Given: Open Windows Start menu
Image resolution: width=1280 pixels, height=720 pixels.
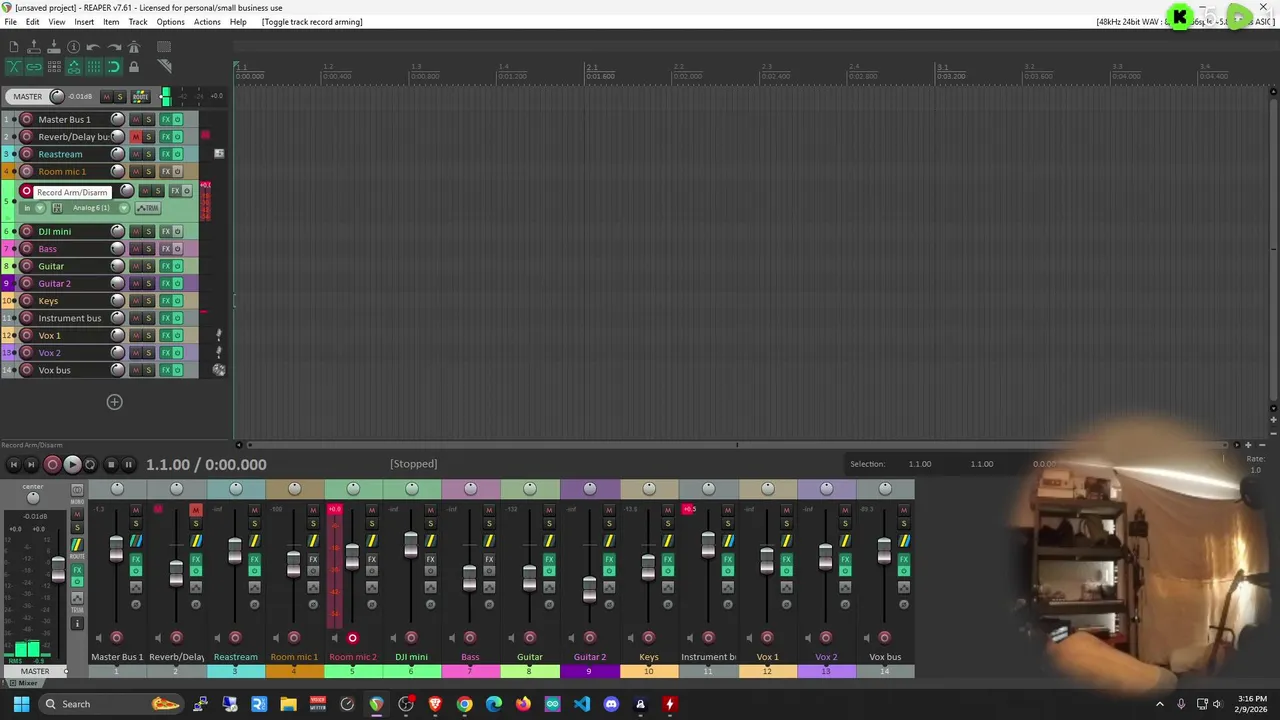Looking at the screenshot, I should (x=21, y=704).
